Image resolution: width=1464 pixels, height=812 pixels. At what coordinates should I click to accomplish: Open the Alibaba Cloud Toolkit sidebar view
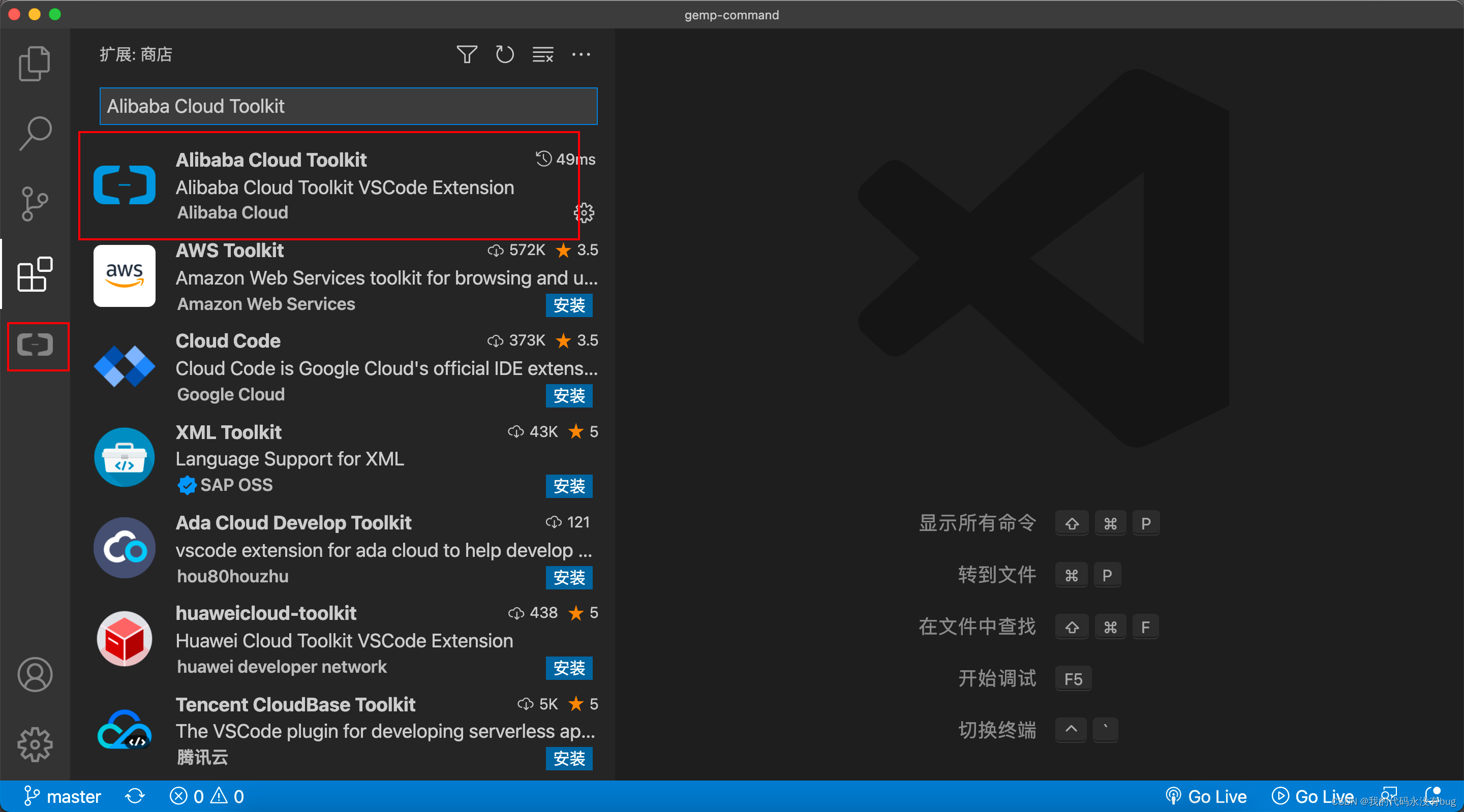coord(35,345)
